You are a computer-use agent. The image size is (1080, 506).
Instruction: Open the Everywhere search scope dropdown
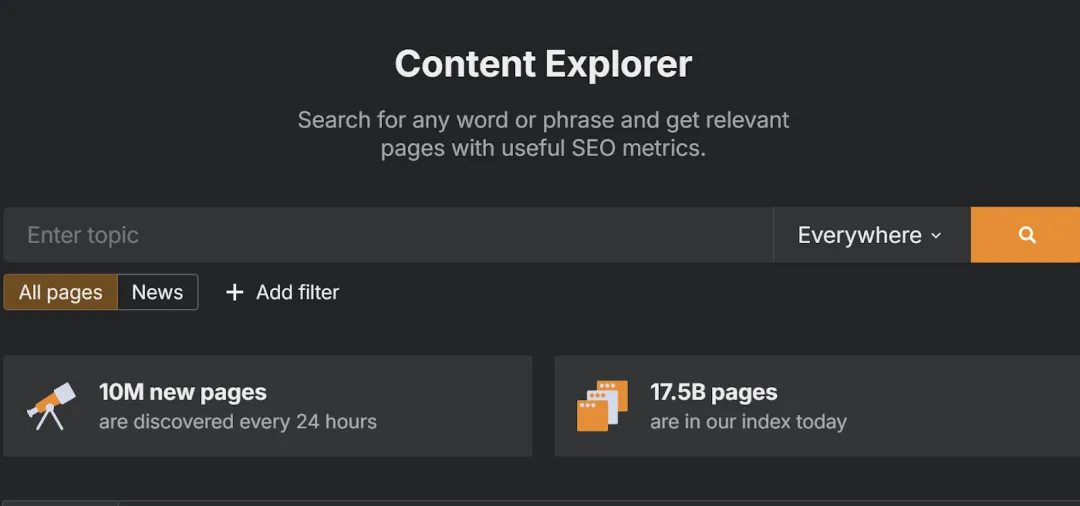[x=860, y=235]
